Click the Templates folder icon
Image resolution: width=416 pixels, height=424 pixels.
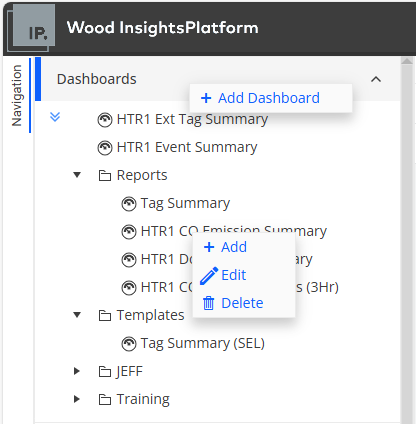(x=105, y=315)
